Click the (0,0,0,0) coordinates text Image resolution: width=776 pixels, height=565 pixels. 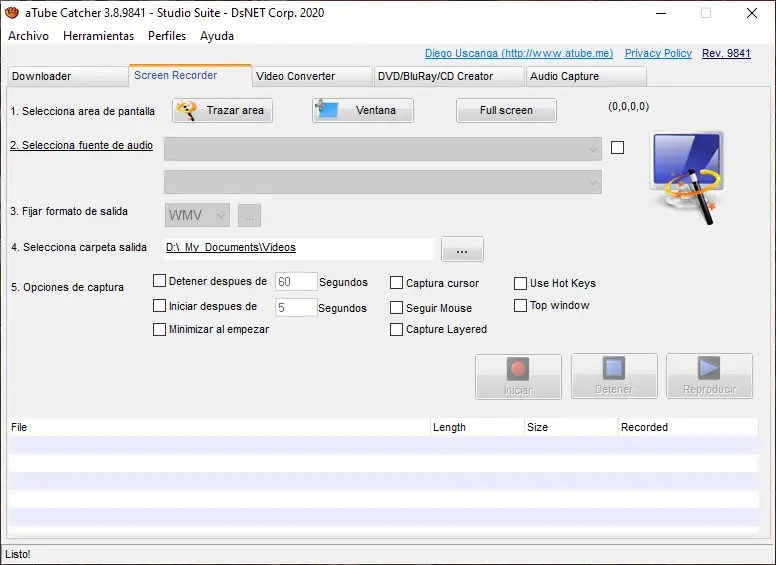629,106
